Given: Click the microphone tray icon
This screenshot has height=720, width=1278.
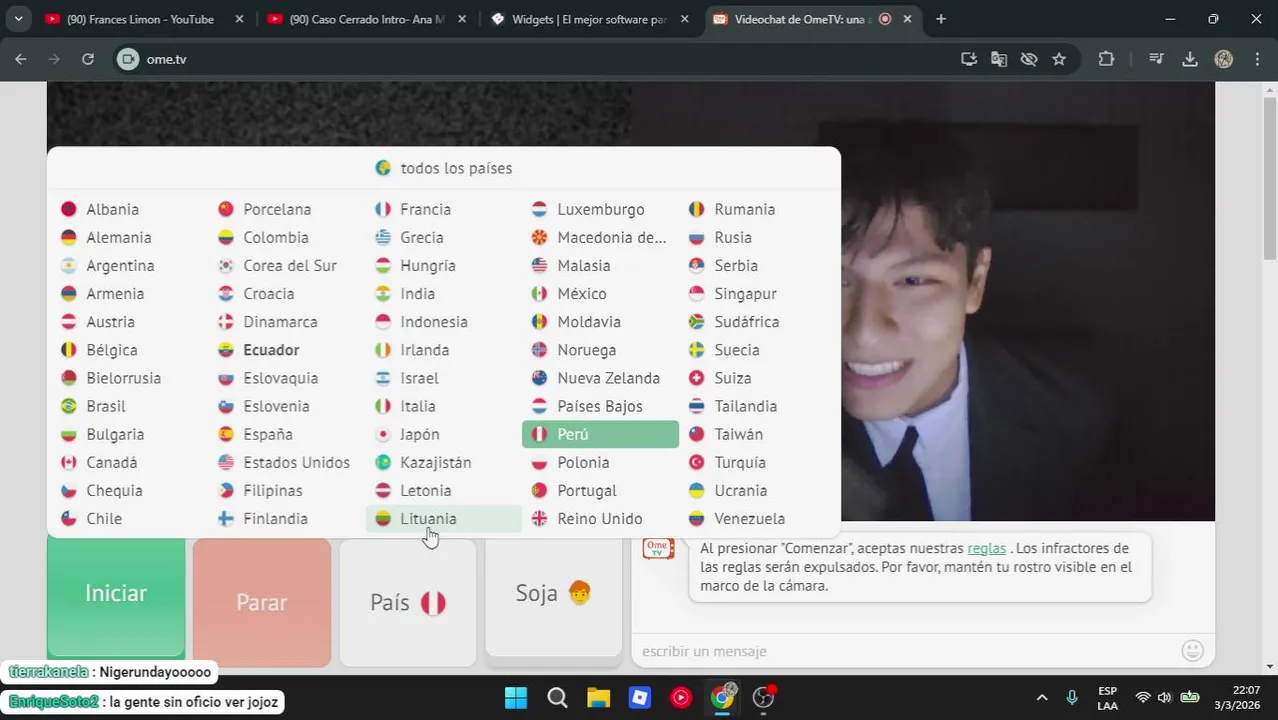Looking at the screenshot, I should [x=1072, y=697].
